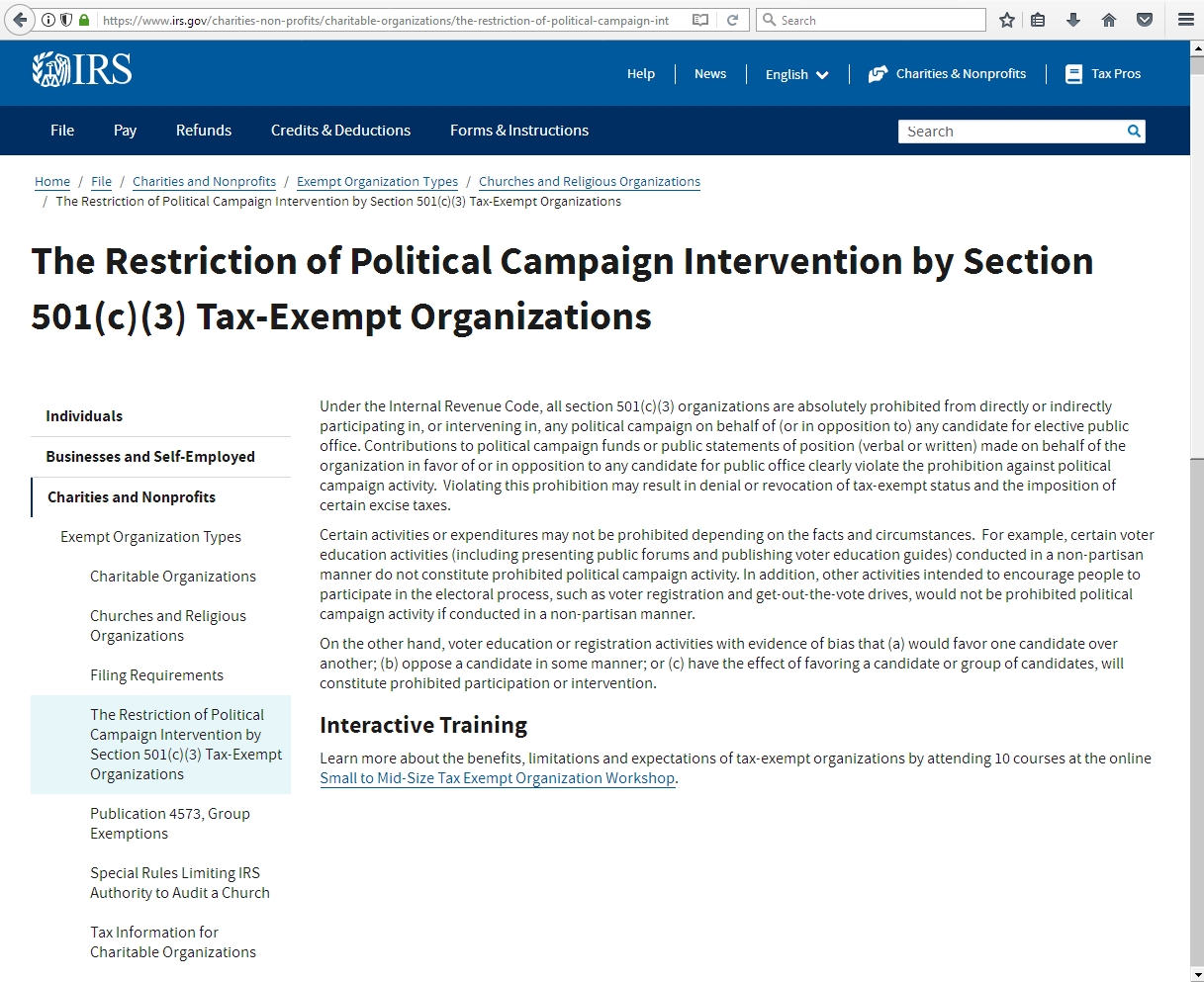Follow Churches and Religious Organizations breadcrumb
Screen dimensions: 1204x982
(x=590, y=182)
